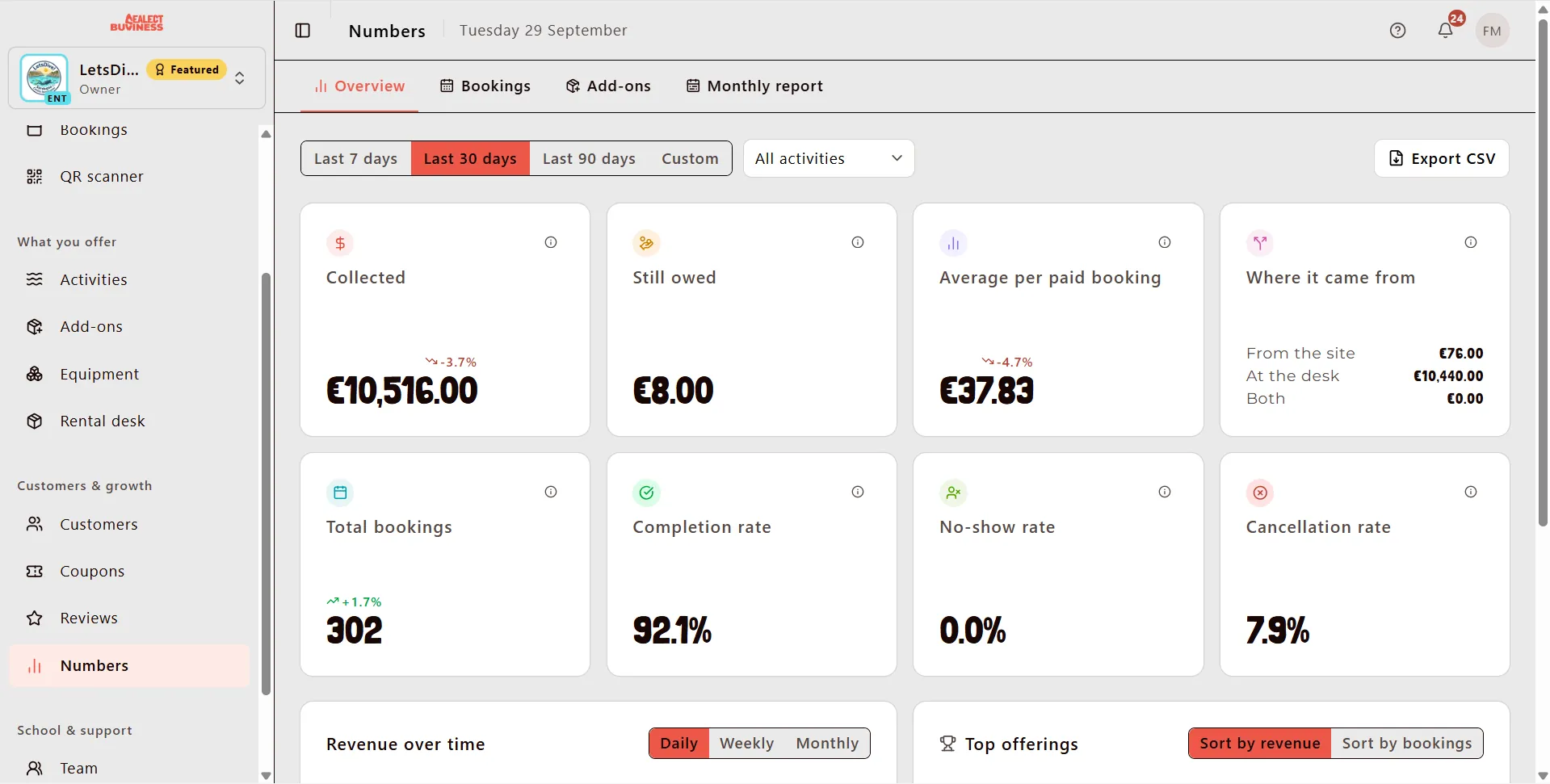Viewport: 1550px width, 784px height.
Task: Expand the LetsDi... business switcher
Action: (x=137, y=78)
